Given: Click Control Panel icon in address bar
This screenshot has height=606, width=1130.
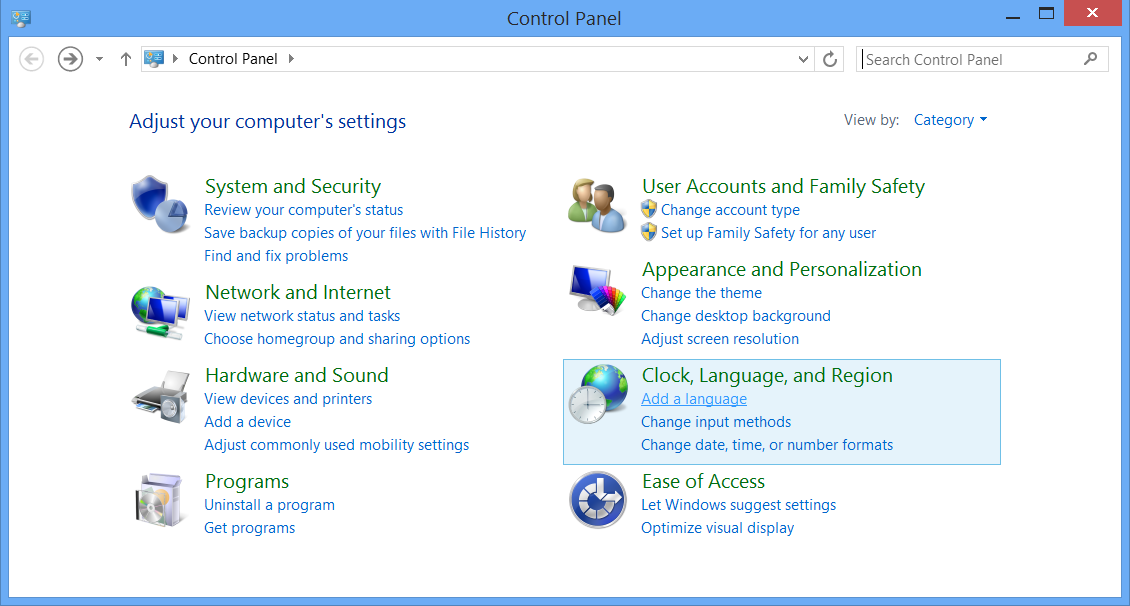Looking at the screenshot, I should pyautogui.click(x=154, y=59).
